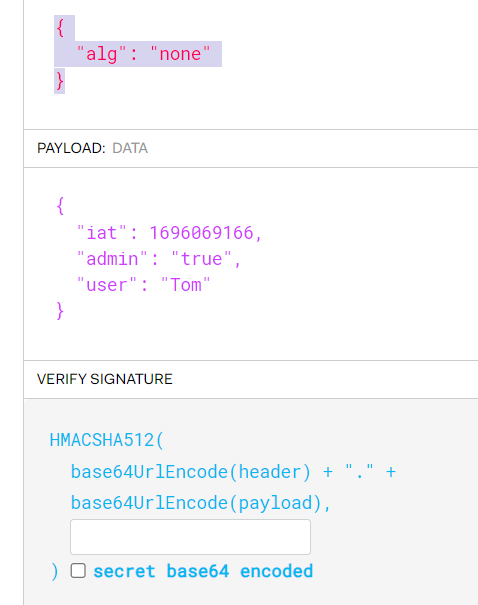Click the base64UrlEncode(payload) line

pos(201,503)
